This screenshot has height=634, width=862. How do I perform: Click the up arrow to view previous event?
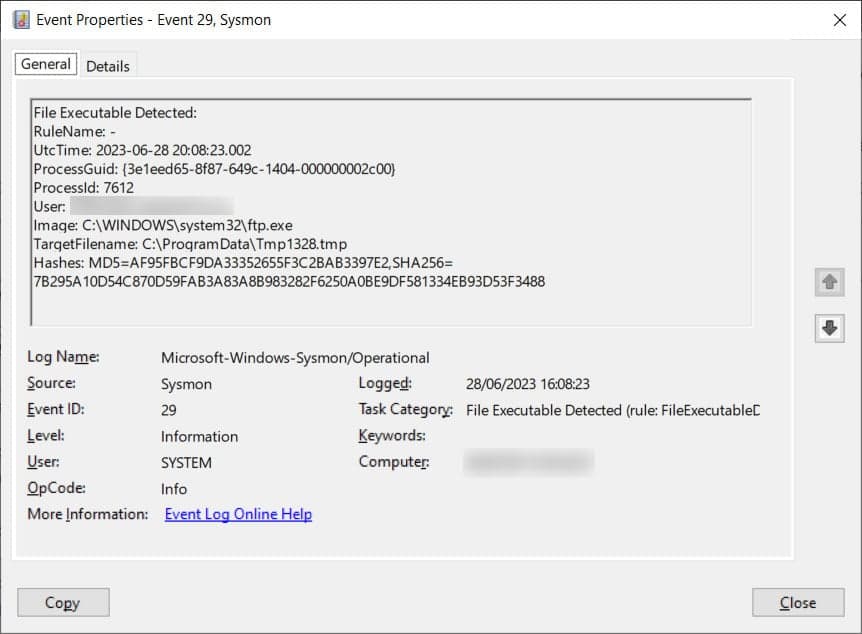(x=829, y=283)
